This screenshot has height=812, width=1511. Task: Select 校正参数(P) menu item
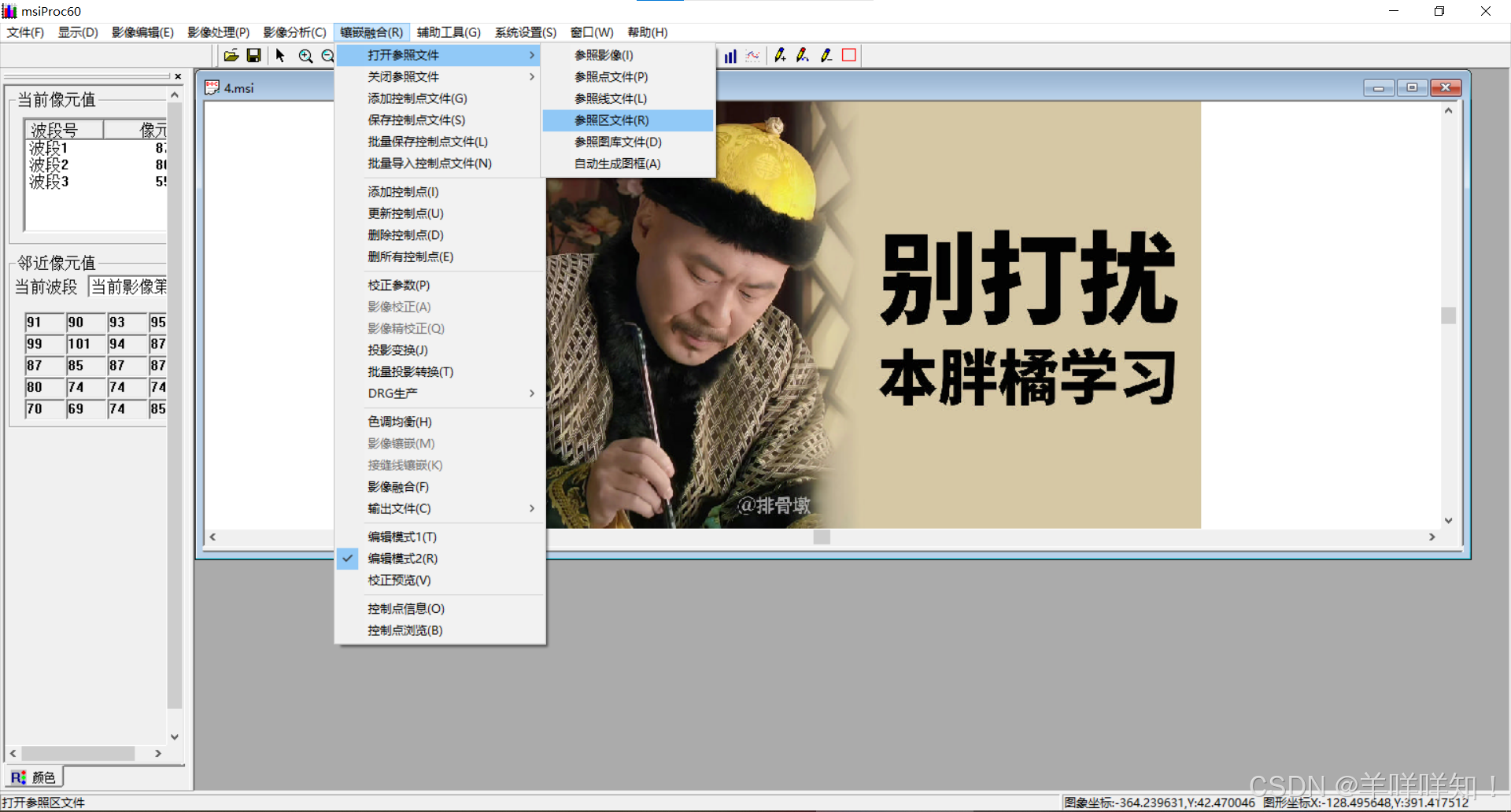(439, 285)
